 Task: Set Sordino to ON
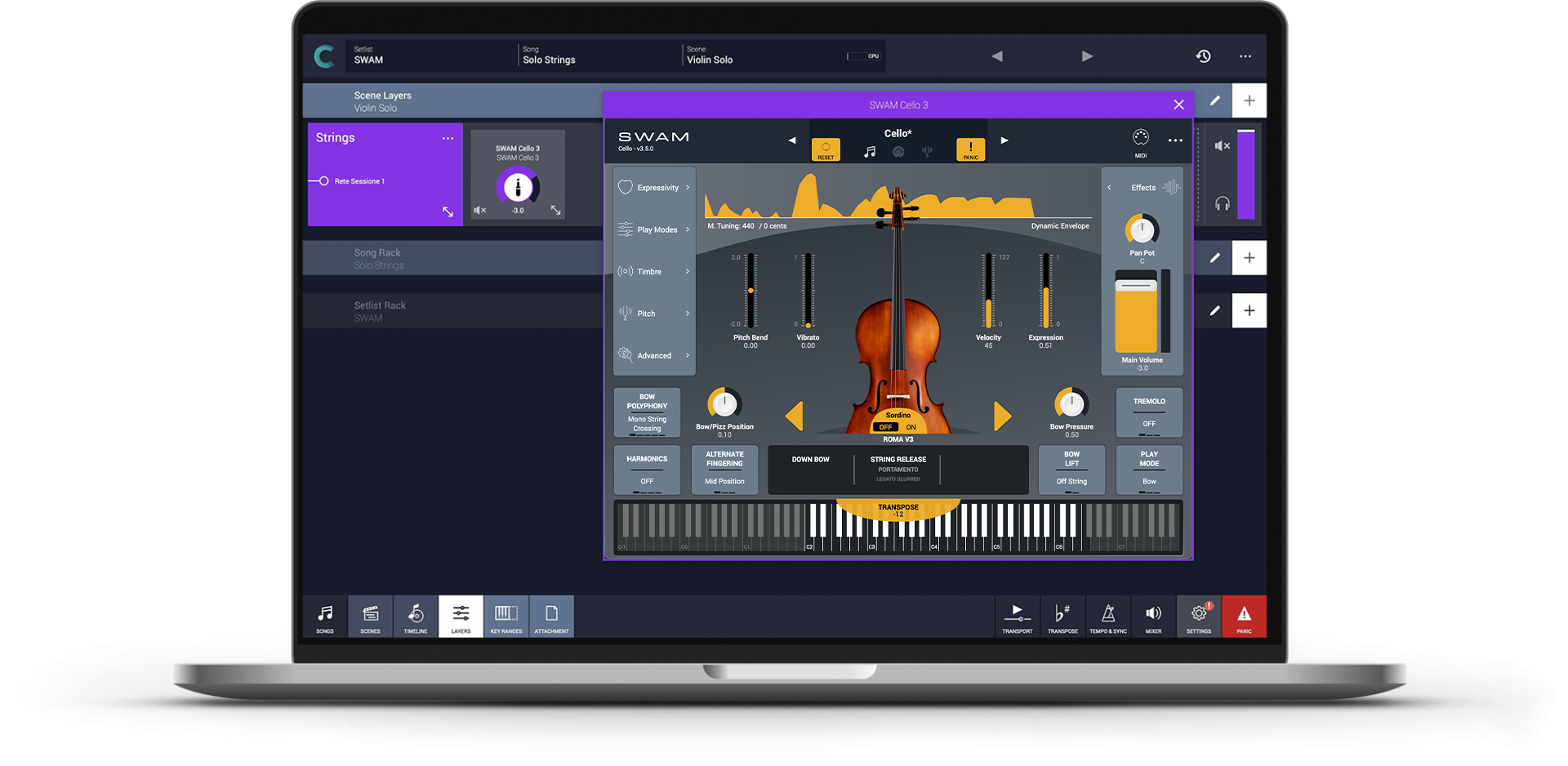(x=911, y=427)
